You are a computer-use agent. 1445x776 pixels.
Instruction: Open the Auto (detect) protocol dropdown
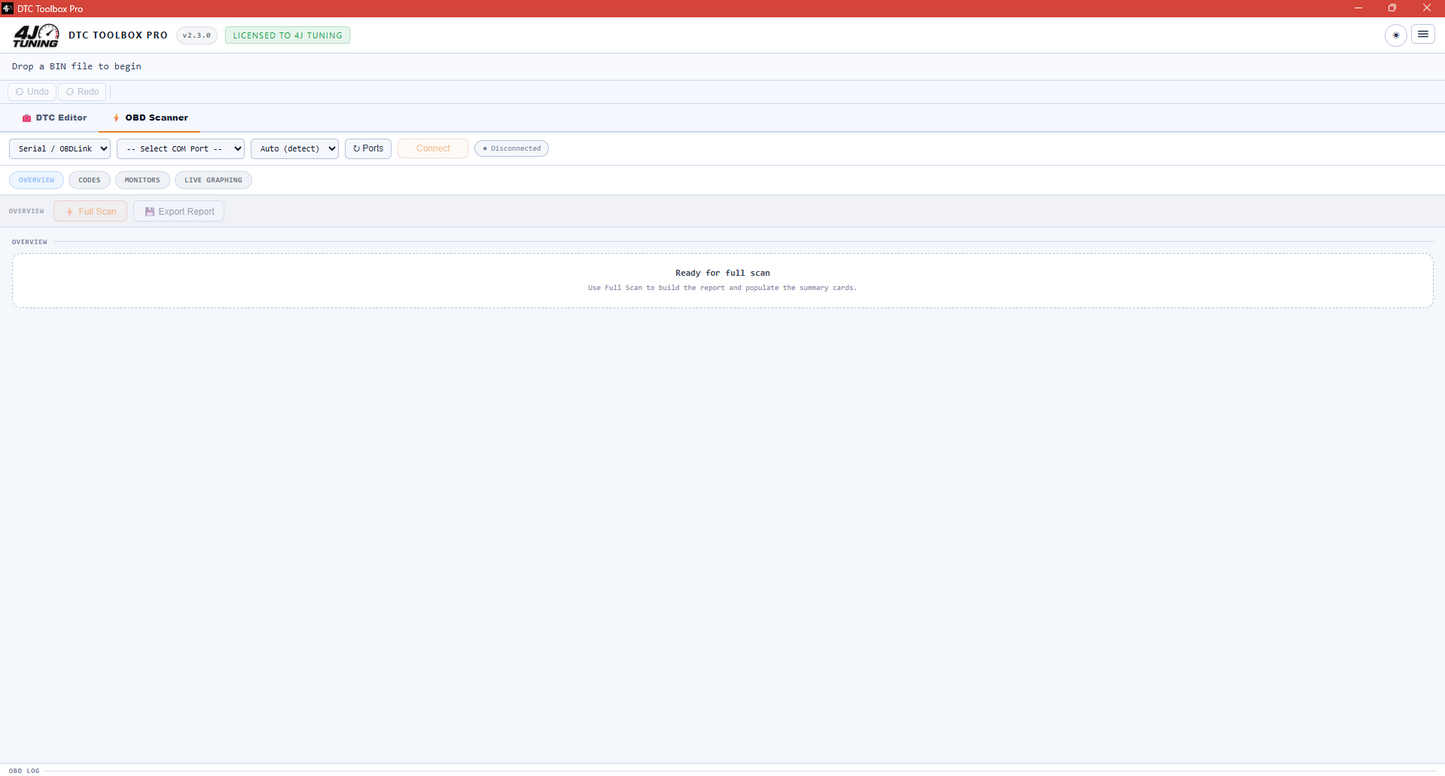coord(295,148)
